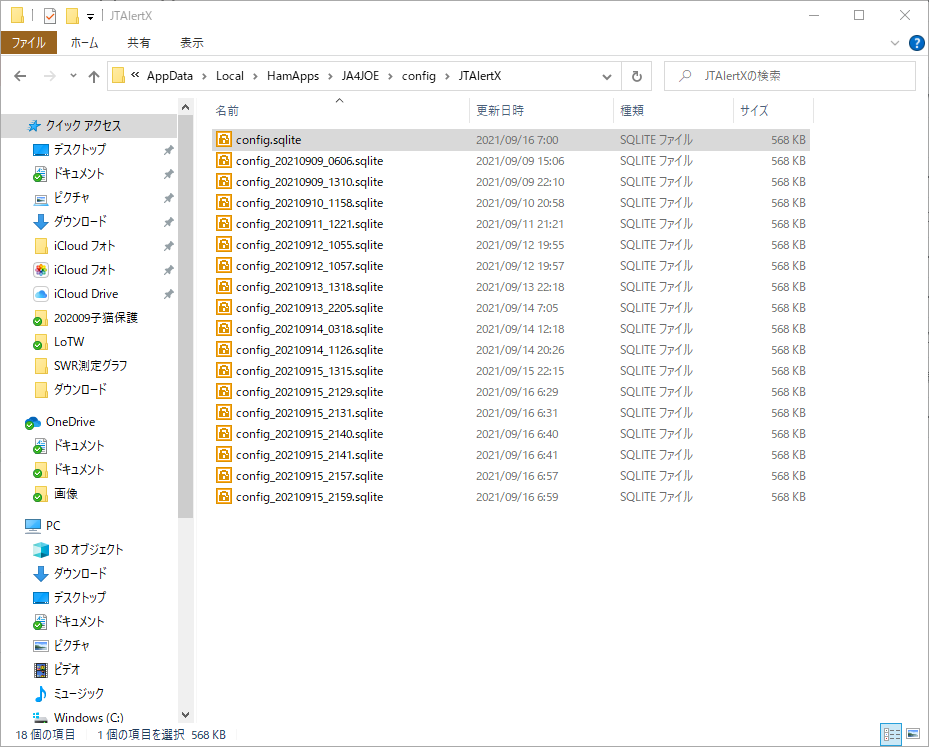Click the ドキュメント icon under PC
Image resolution: width=929 pixels, height=747 pixels.
(x=40, y=621)
